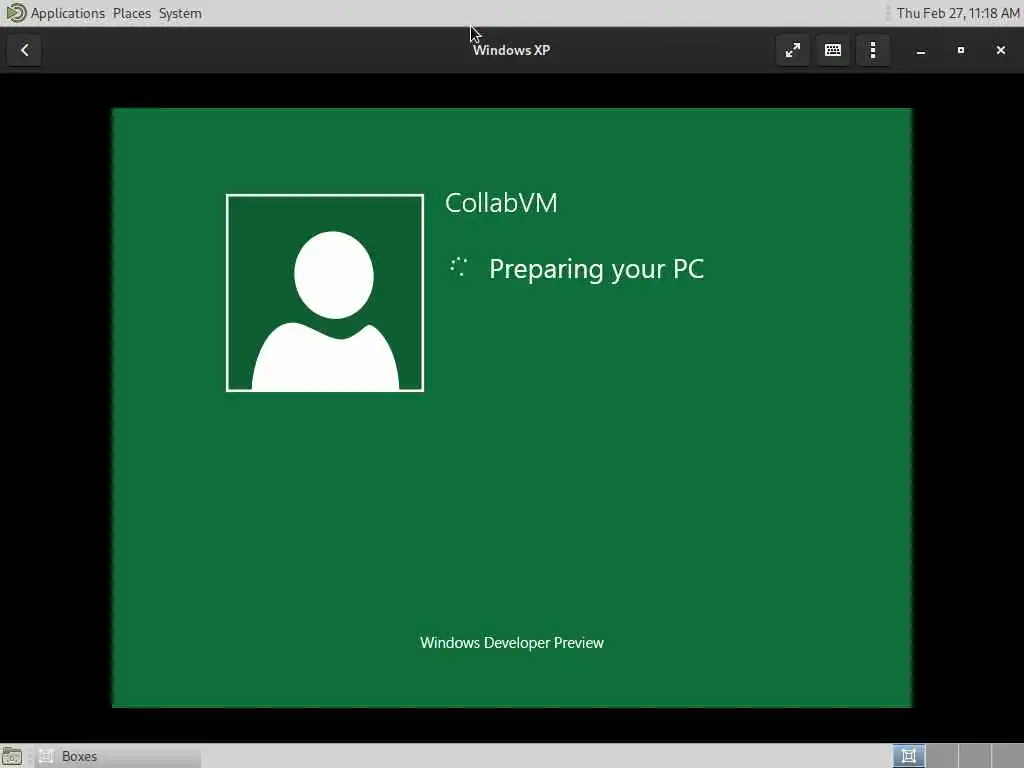Maximize the Windows XP Boxes window
Viewport: 1024px width, 768px height.
(961, 50)
